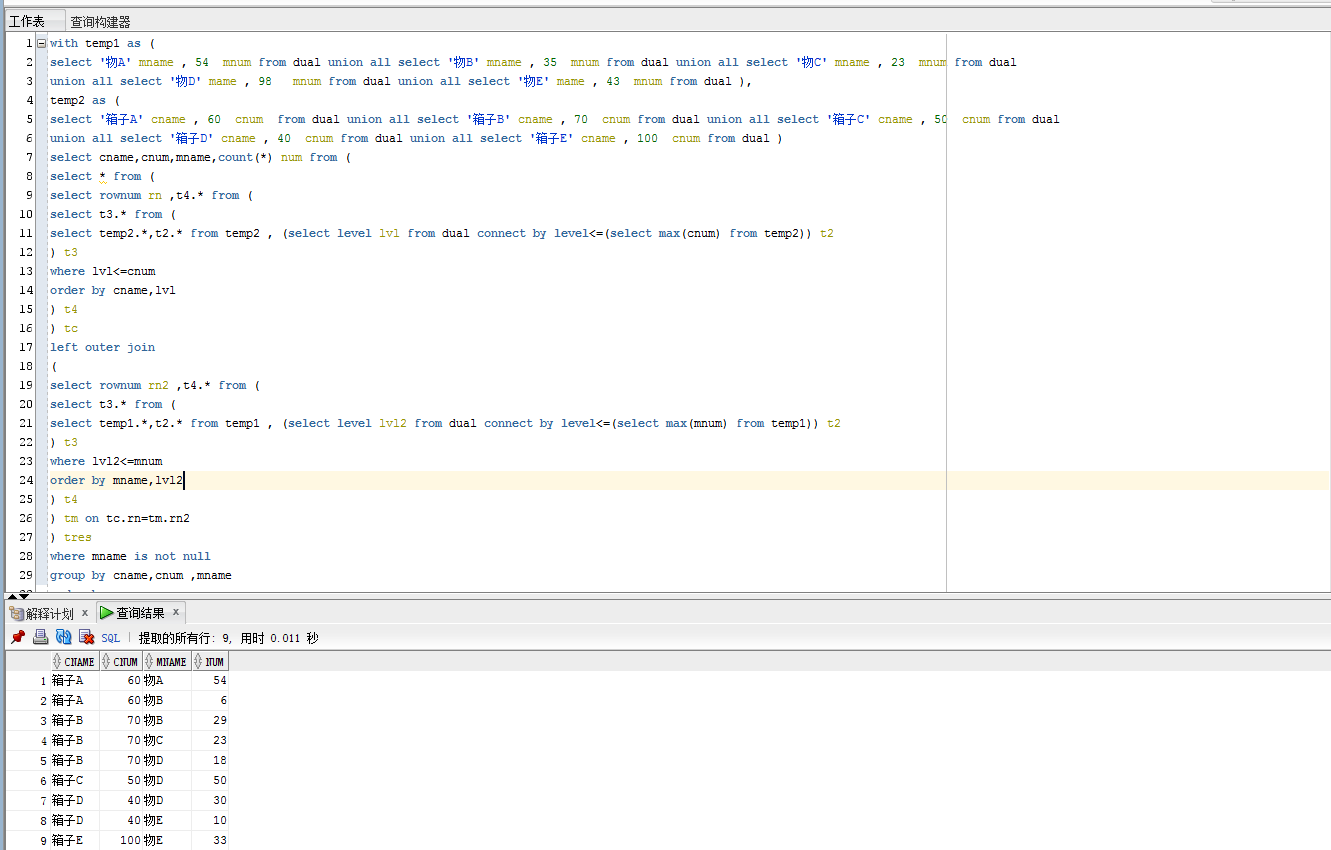This screenshot has width=1331, height=850.
Task: Click 'select * from (' on line 8
Action: click(x=102, y=176)
